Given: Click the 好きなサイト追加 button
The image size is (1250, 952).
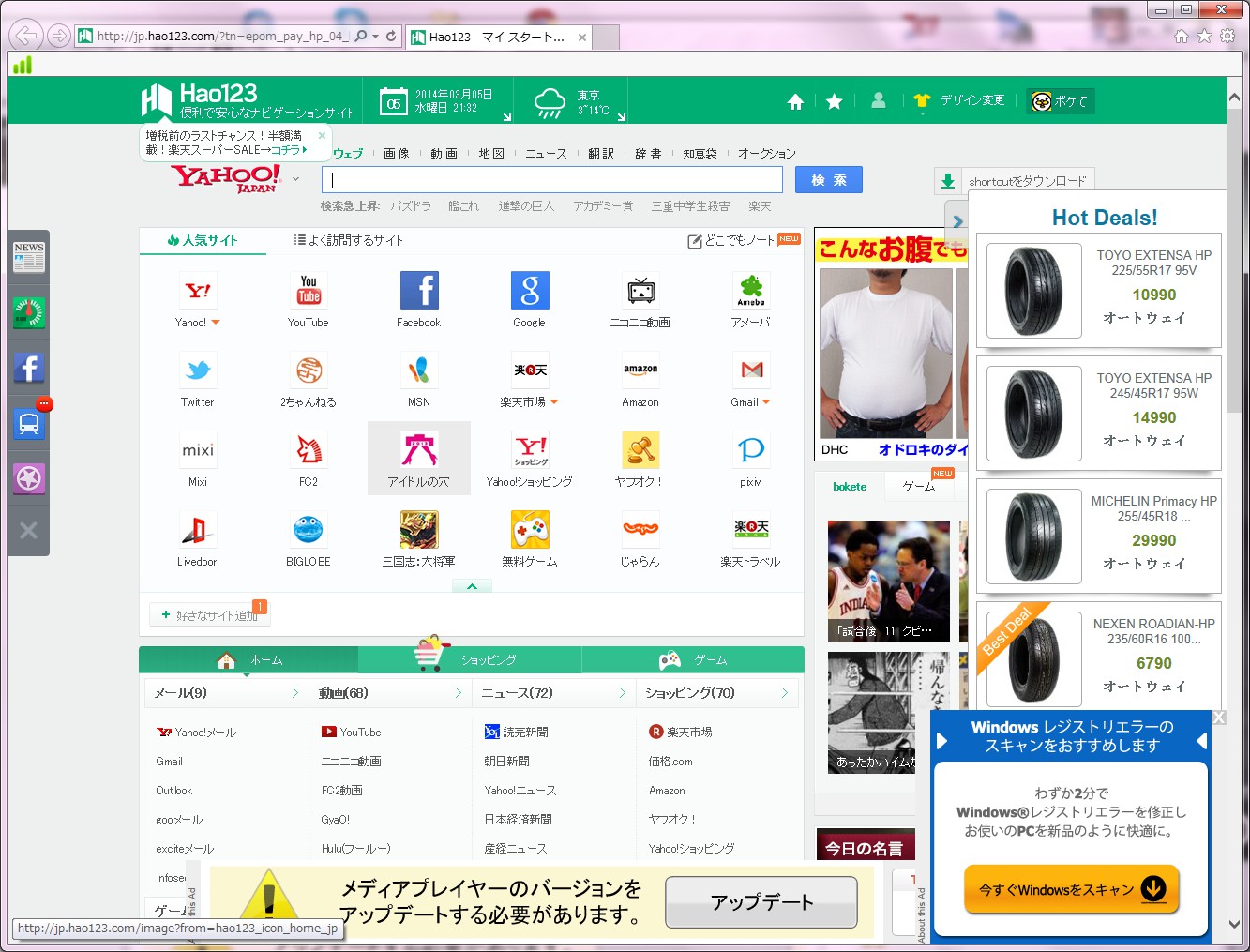Looking at the screenshot, I should pos(210,615).
